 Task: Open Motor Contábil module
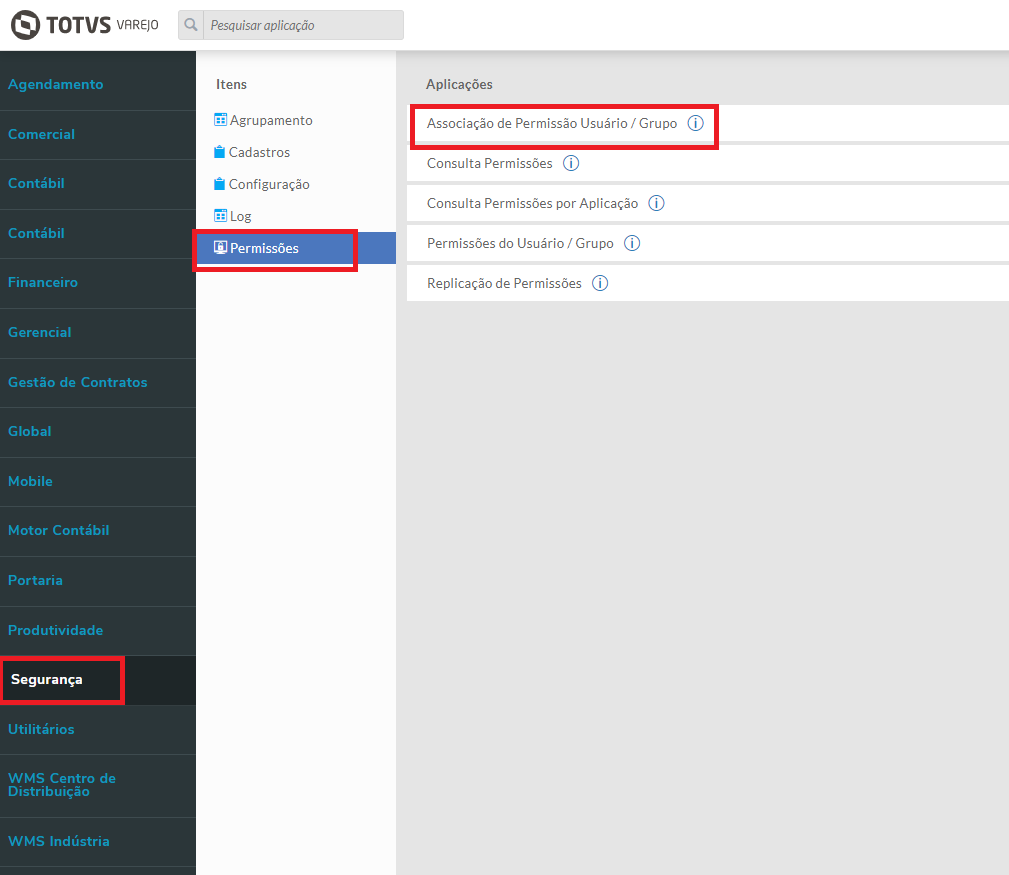98,531
